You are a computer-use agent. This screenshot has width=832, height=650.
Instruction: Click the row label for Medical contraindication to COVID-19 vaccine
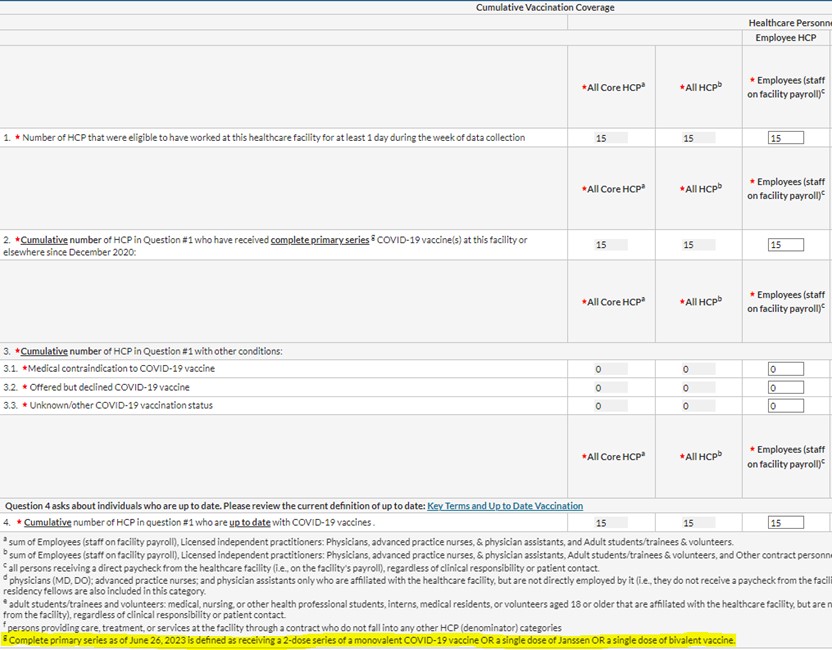120,368
